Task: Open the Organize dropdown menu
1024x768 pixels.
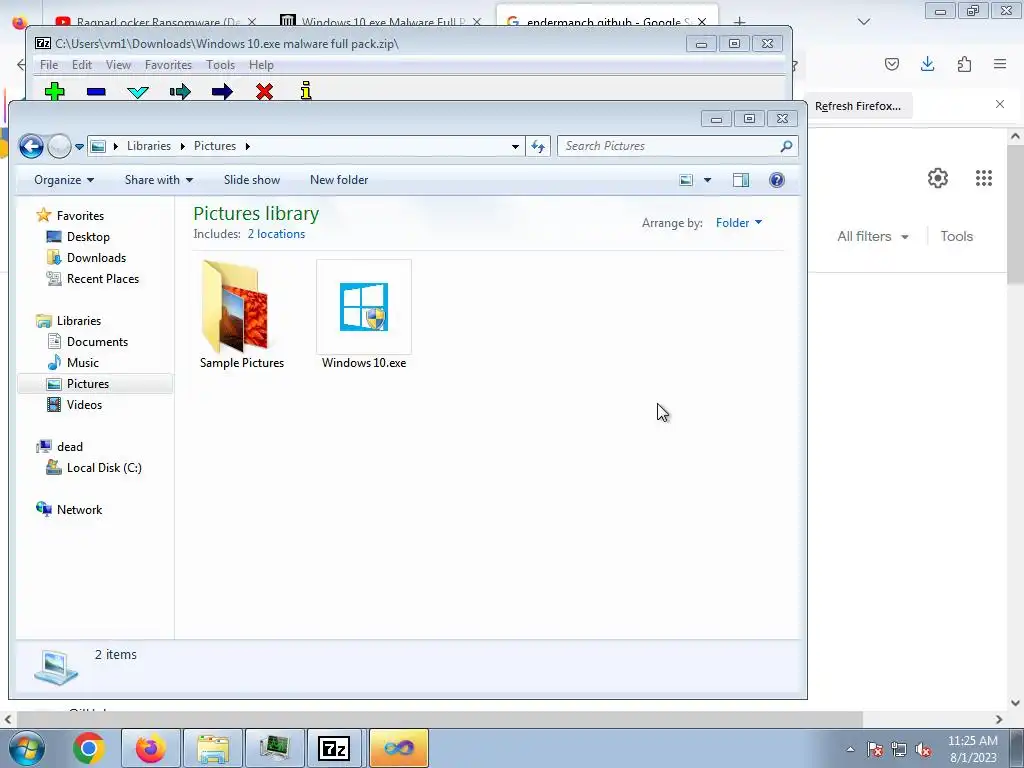Action: point(64,180)
